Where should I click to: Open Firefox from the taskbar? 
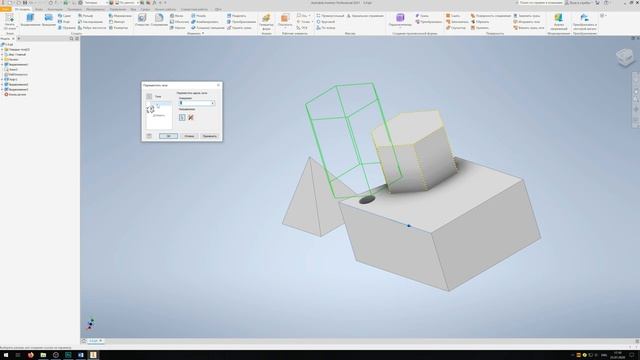point(31,355)
